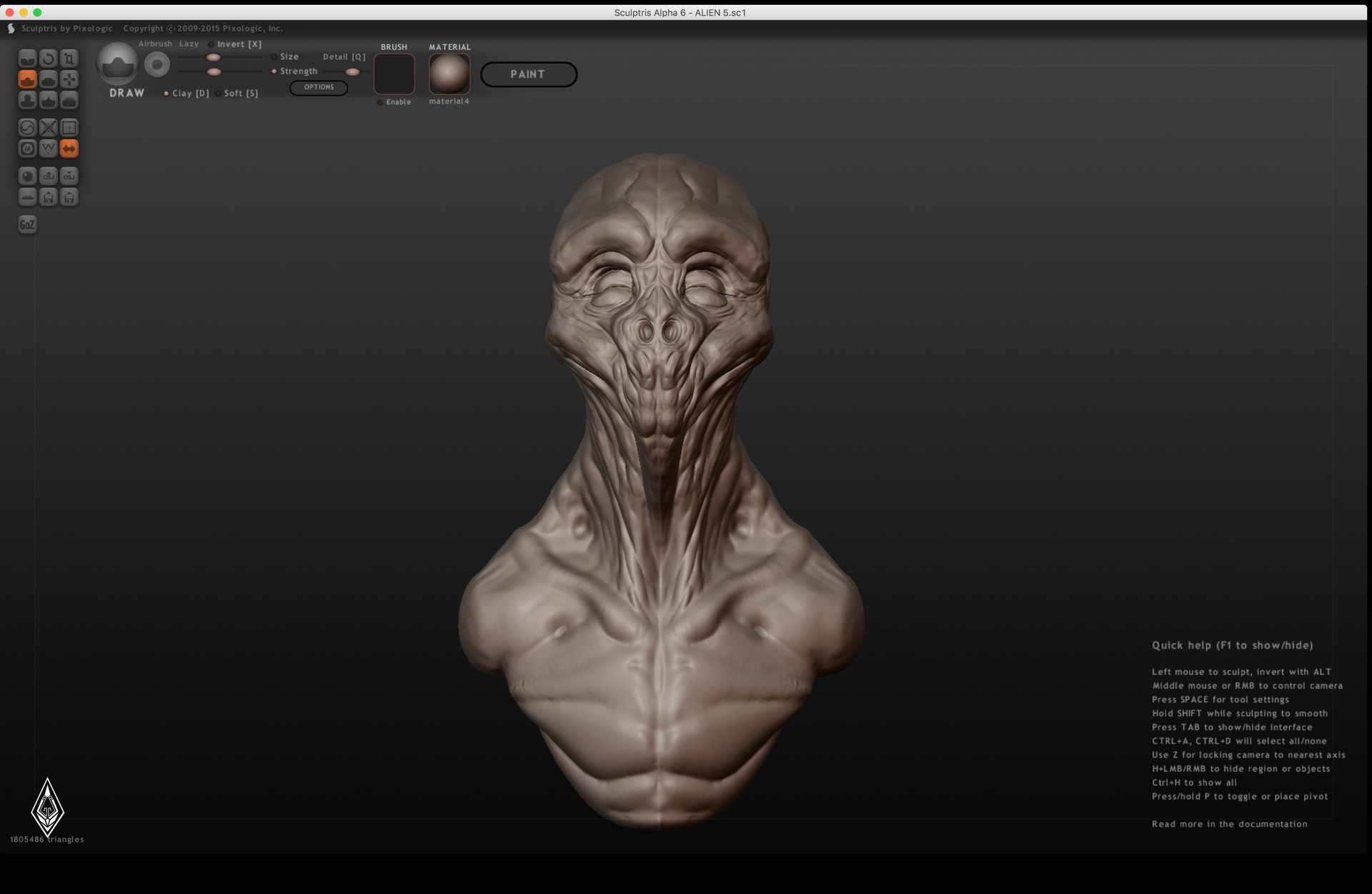1372x894 pixels.
Task: Enable the Soft [S] option
Action: coord(237,94)
